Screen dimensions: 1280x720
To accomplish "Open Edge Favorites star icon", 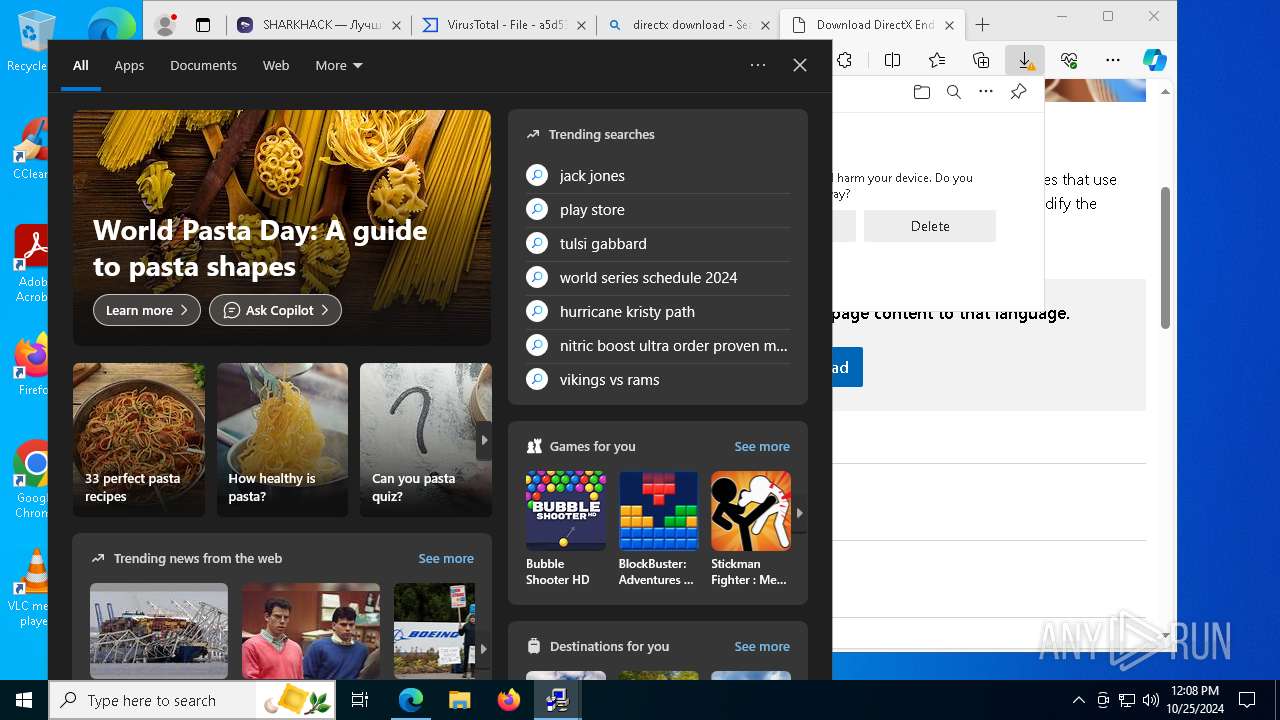I will [937, 60].
